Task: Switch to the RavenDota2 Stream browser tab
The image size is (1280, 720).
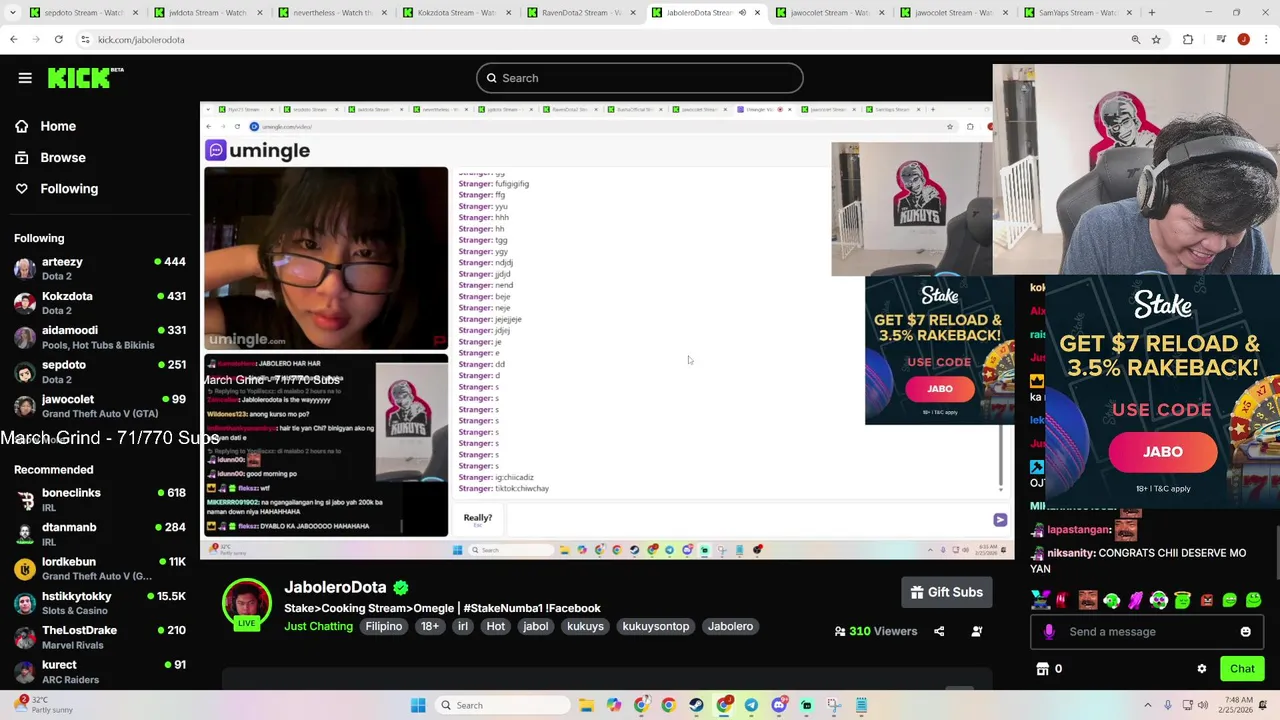Action: point(581,13)
